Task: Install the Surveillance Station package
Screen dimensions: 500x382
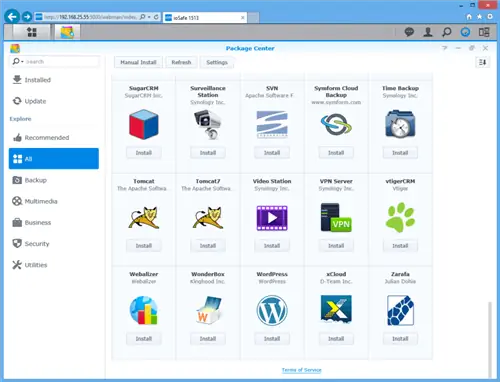Action: coord(208,153)
